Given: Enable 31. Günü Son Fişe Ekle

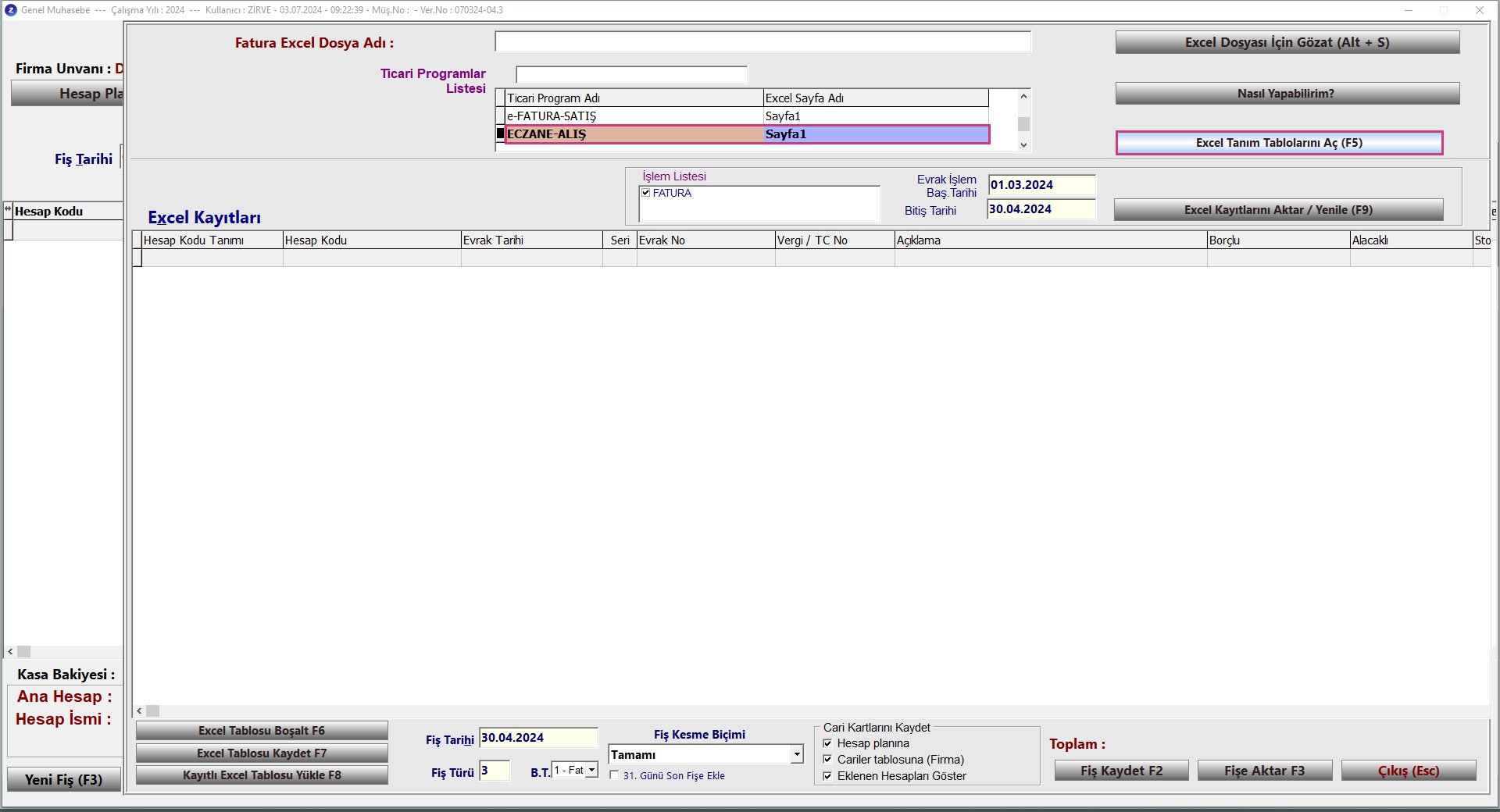Looking at the screenshot, I should [615, 775].
